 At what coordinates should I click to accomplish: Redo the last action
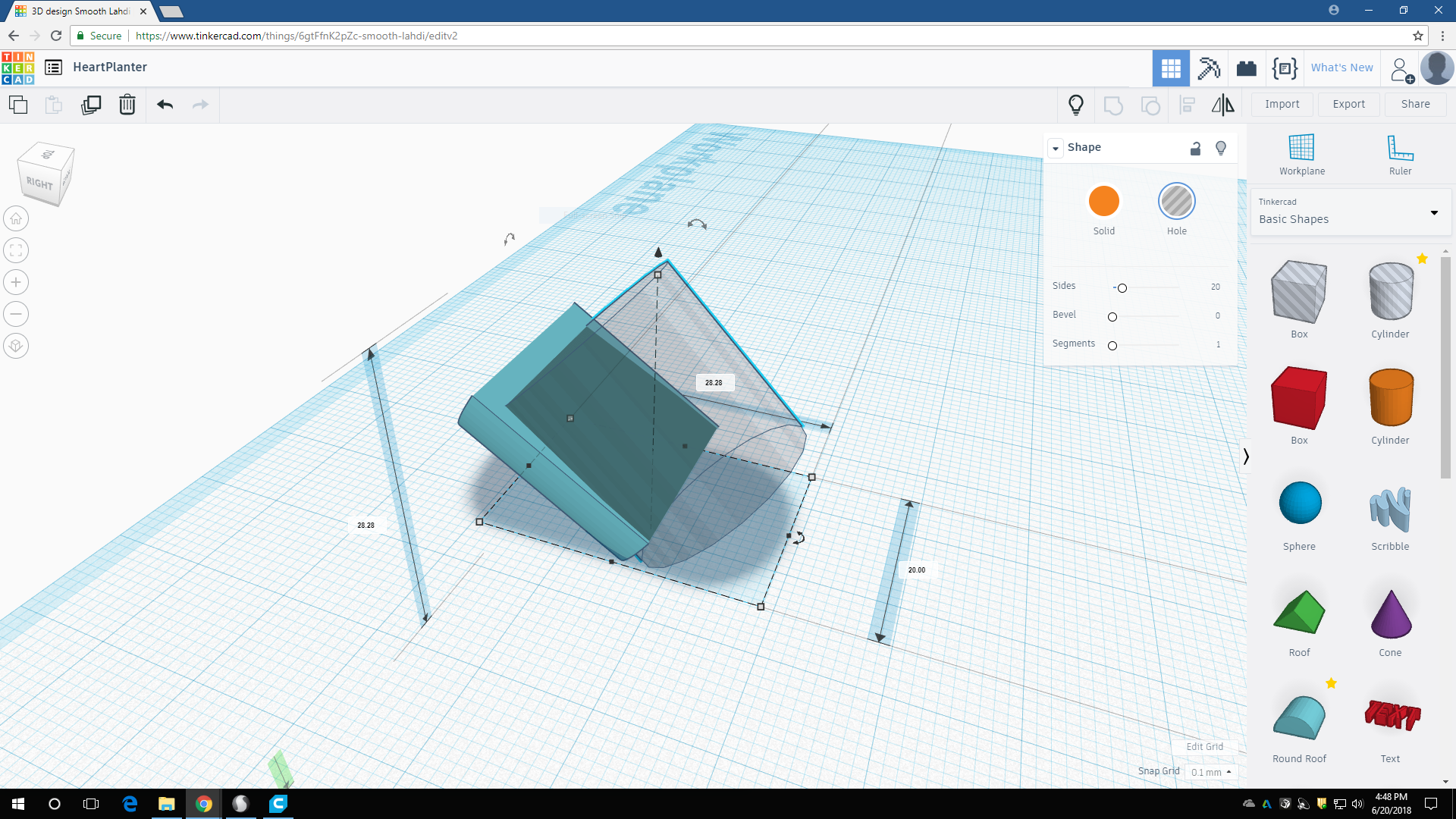pos(200,105)
